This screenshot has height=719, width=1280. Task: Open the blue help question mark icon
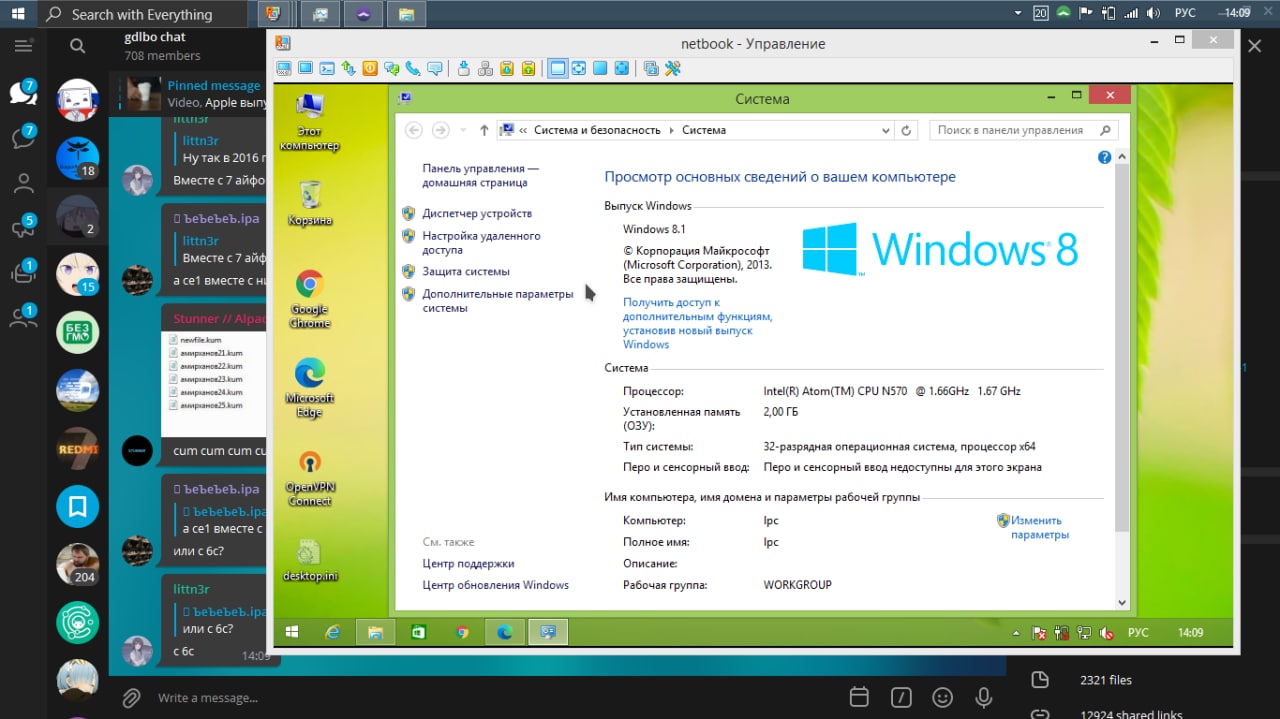tap(1105, 158)
